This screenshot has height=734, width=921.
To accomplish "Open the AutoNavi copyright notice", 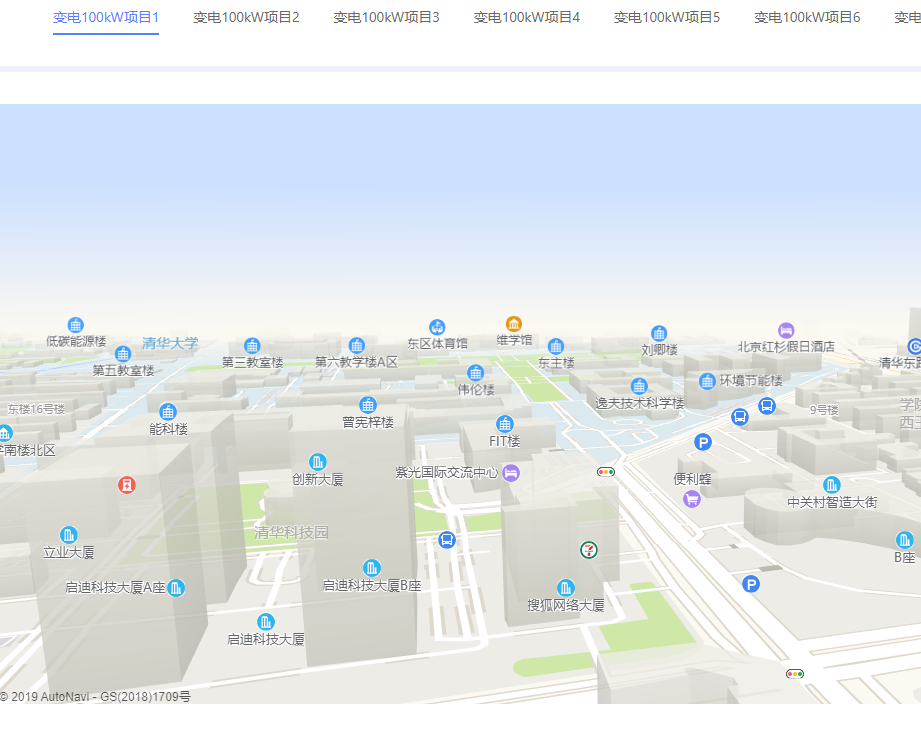I will (96, 697).
